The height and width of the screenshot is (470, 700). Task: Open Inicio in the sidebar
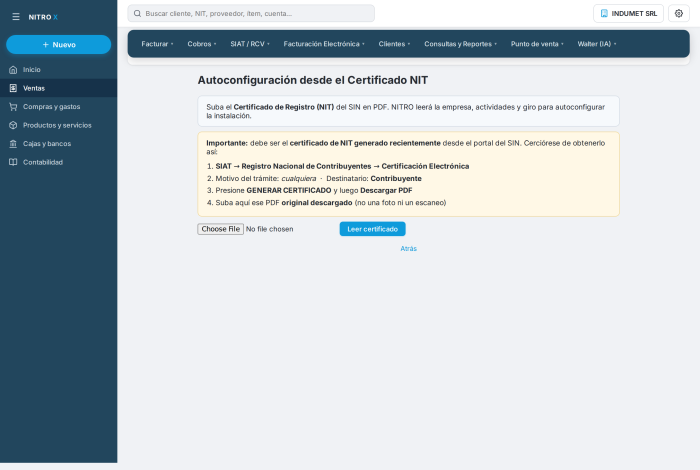(x=58, y=70)
